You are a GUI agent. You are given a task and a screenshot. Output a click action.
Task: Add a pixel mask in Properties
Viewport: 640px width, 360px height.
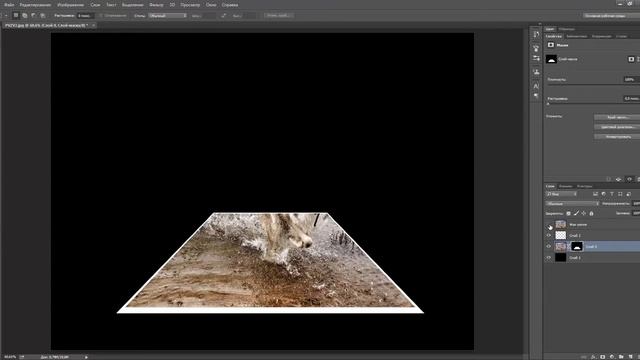click(631, 59)
